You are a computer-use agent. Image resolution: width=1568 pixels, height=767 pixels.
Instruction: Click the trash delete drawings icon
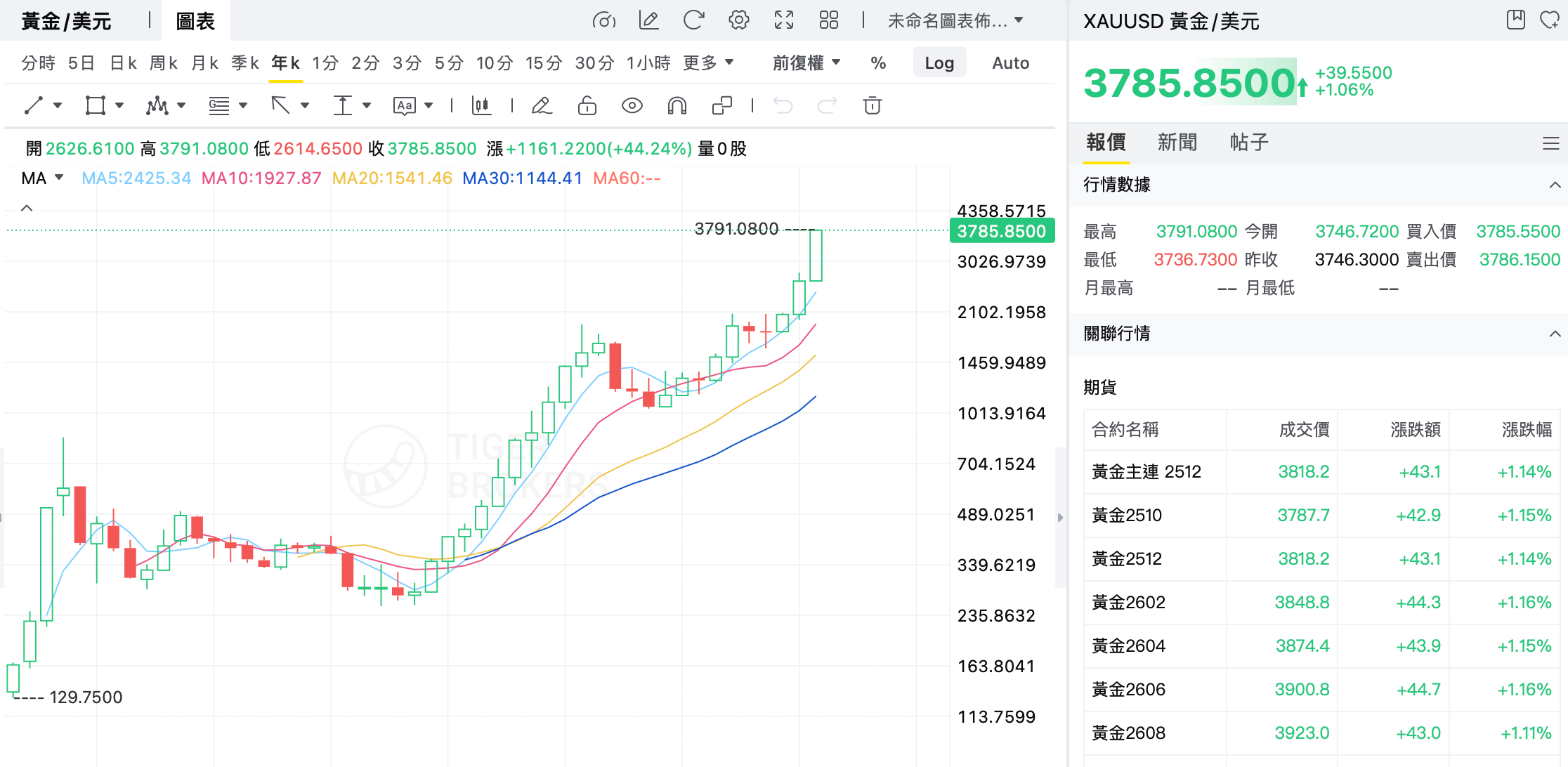tap(872, 105)
